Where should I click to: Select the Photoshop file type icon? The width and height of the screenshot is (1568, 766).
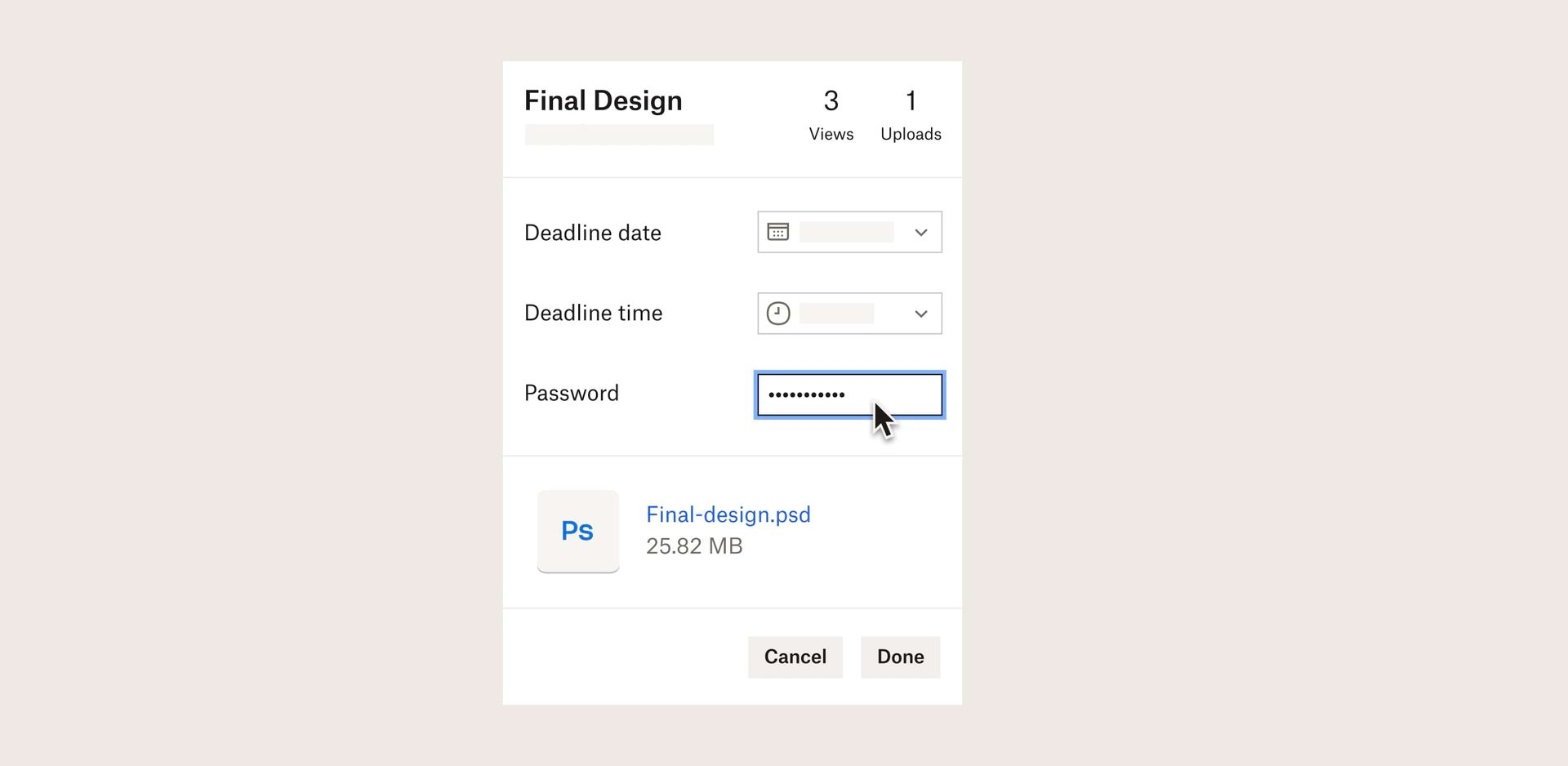click(x=578, y=531)
